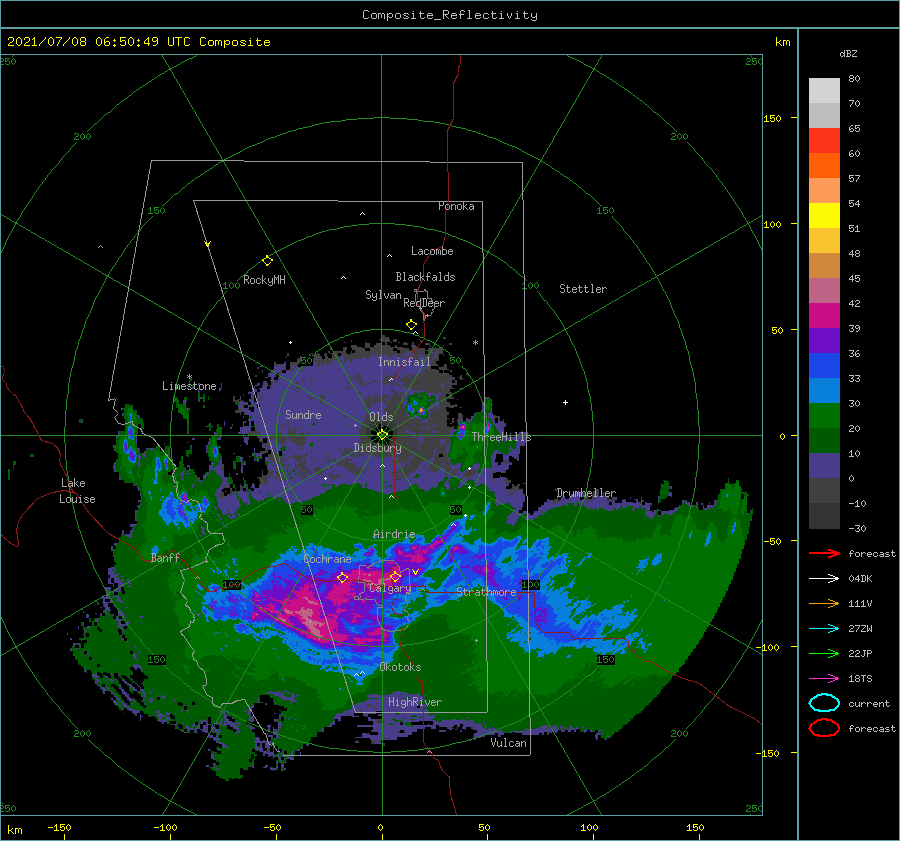900x841 pixels.
Task: Select the Ponoka label
Action: [456, 206]
